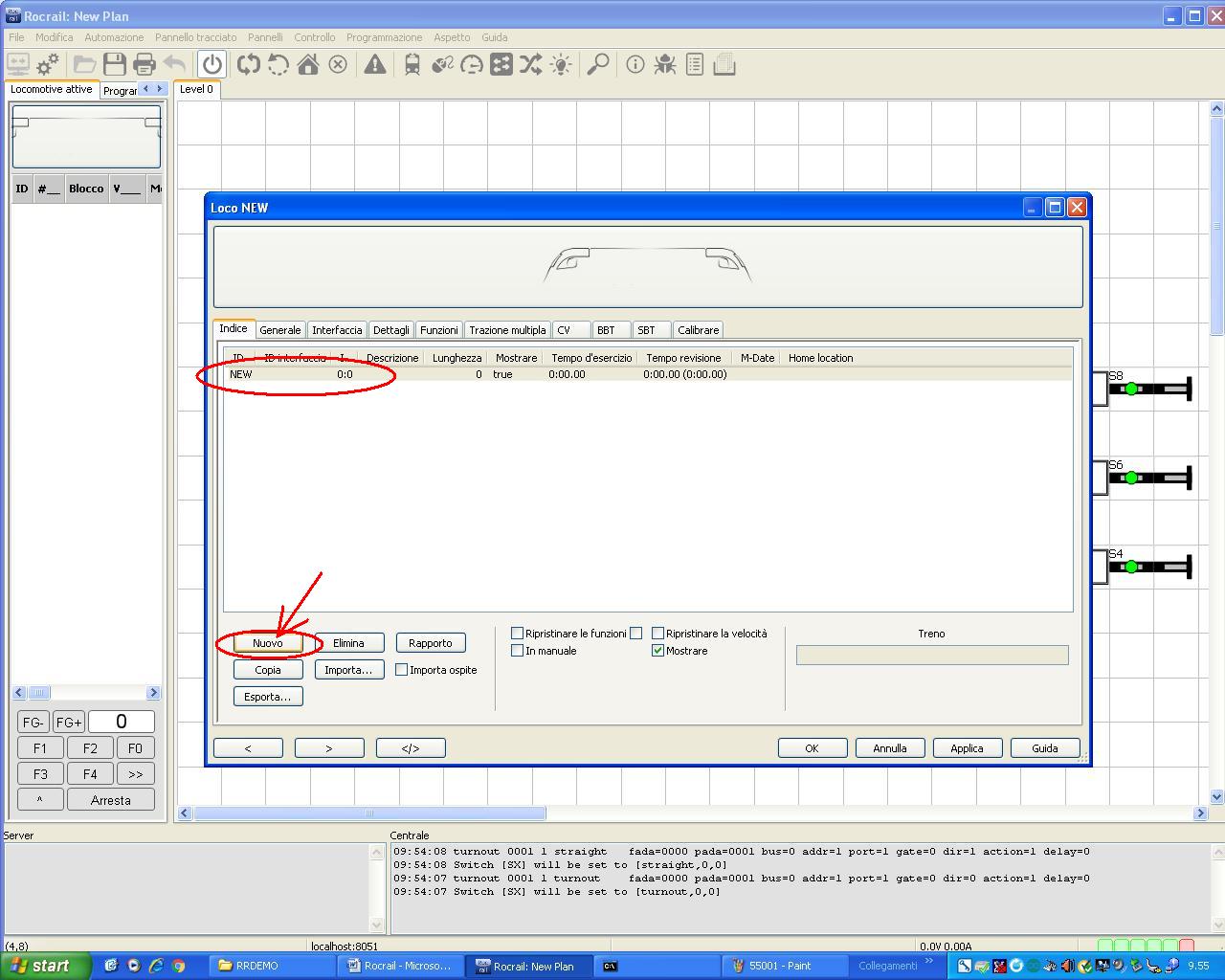Click the Annulla button
1225x980 pixels.
[x=890, y=748]
